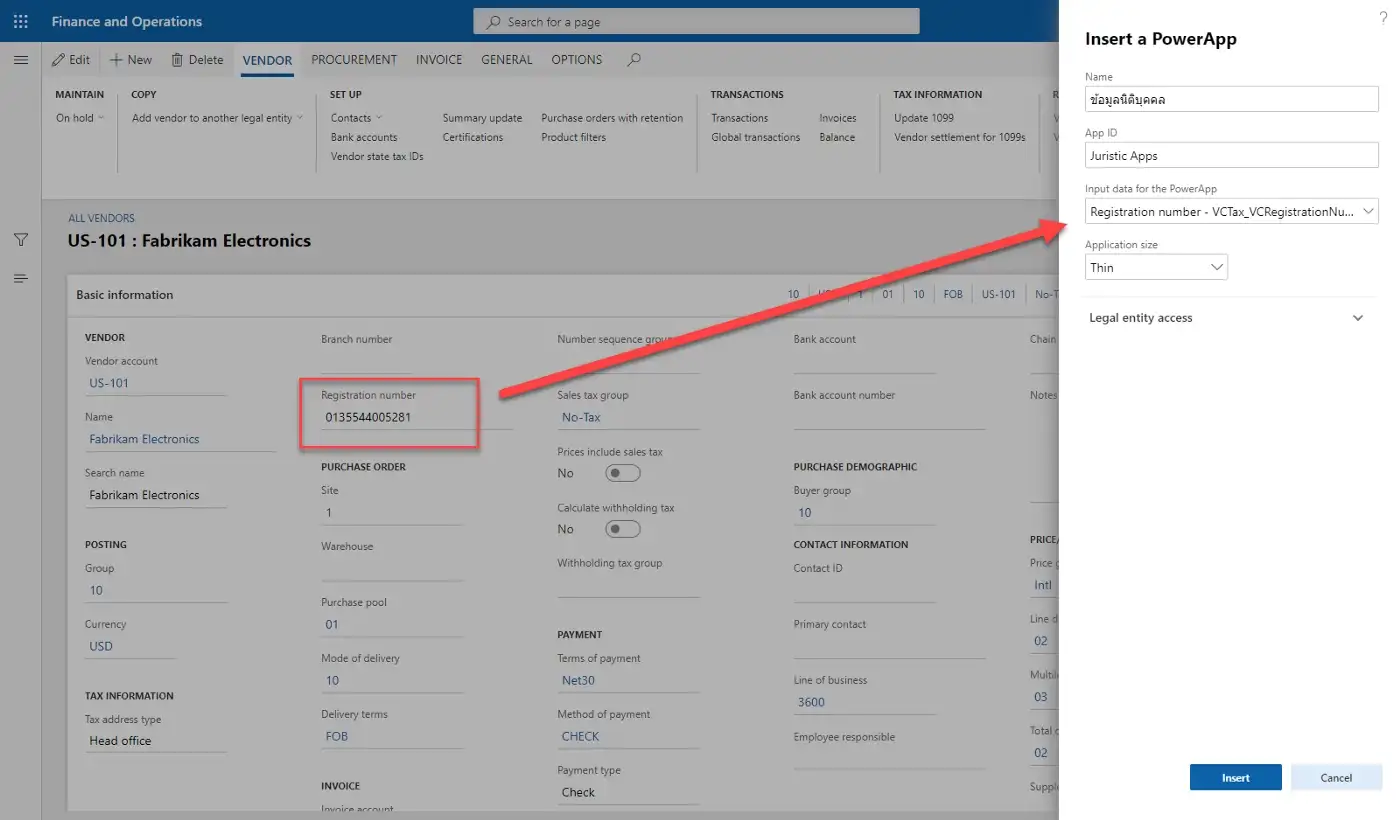1400x820 pixels.
Task: Click Purchase orders with retention
Action: 612,118
